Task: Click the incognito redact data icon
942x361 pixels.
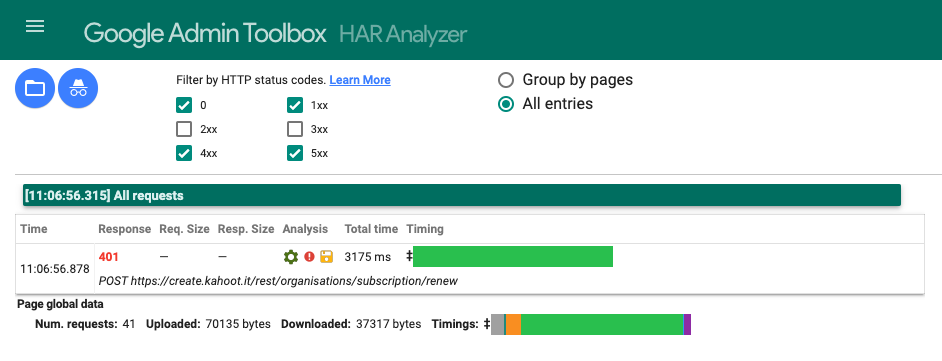Action: coord(78,88)
